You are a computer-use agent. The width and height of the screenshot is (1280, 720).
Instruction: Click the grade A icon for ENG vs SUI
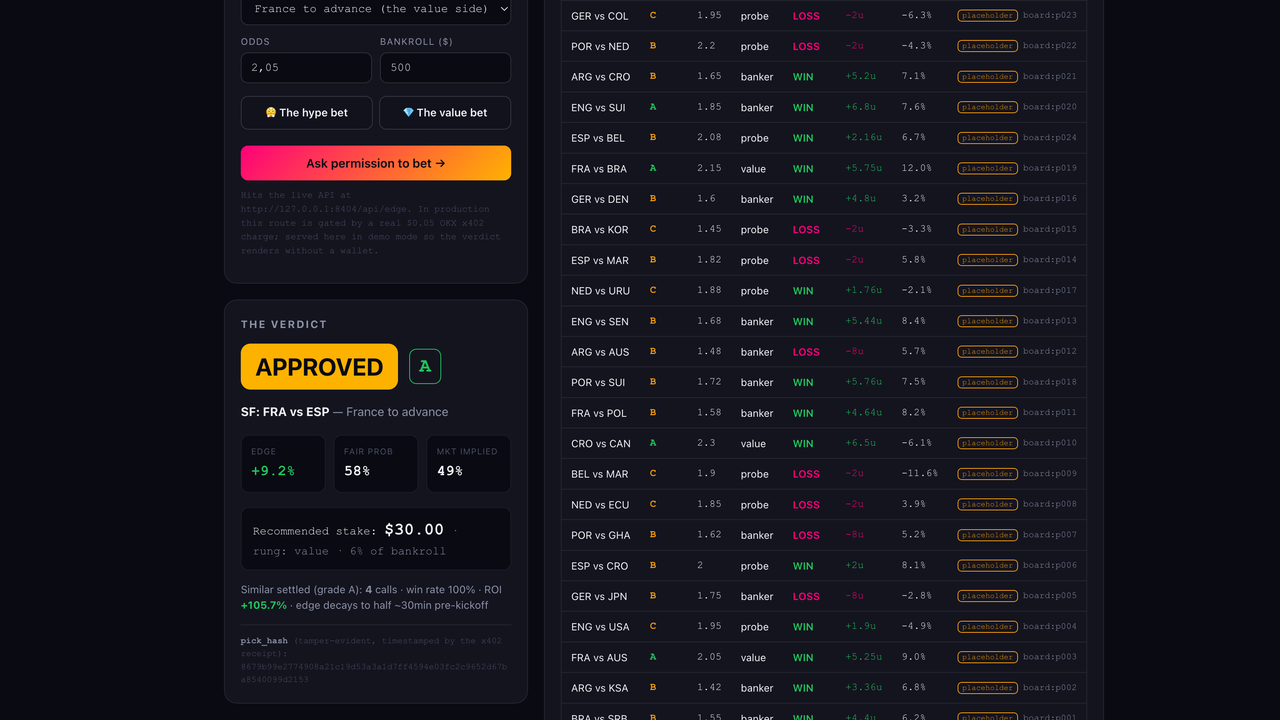pos(653,107)
